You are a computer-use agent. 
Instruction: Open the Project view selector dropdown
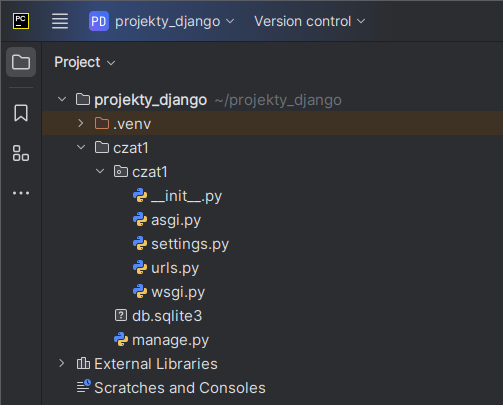(85, 62)
